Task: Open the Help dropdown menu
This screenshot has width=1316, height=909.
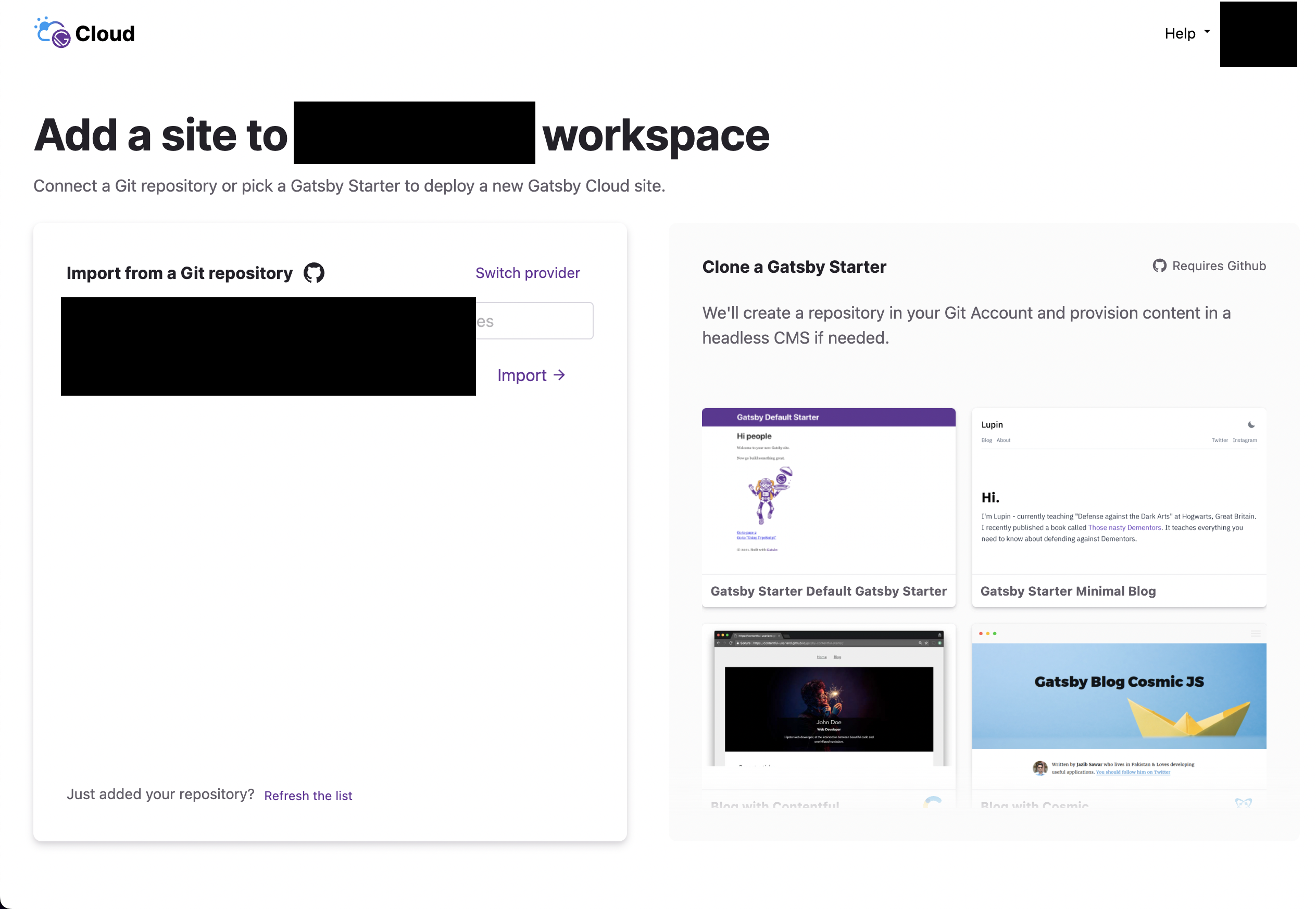Action: click(1180, 34)
